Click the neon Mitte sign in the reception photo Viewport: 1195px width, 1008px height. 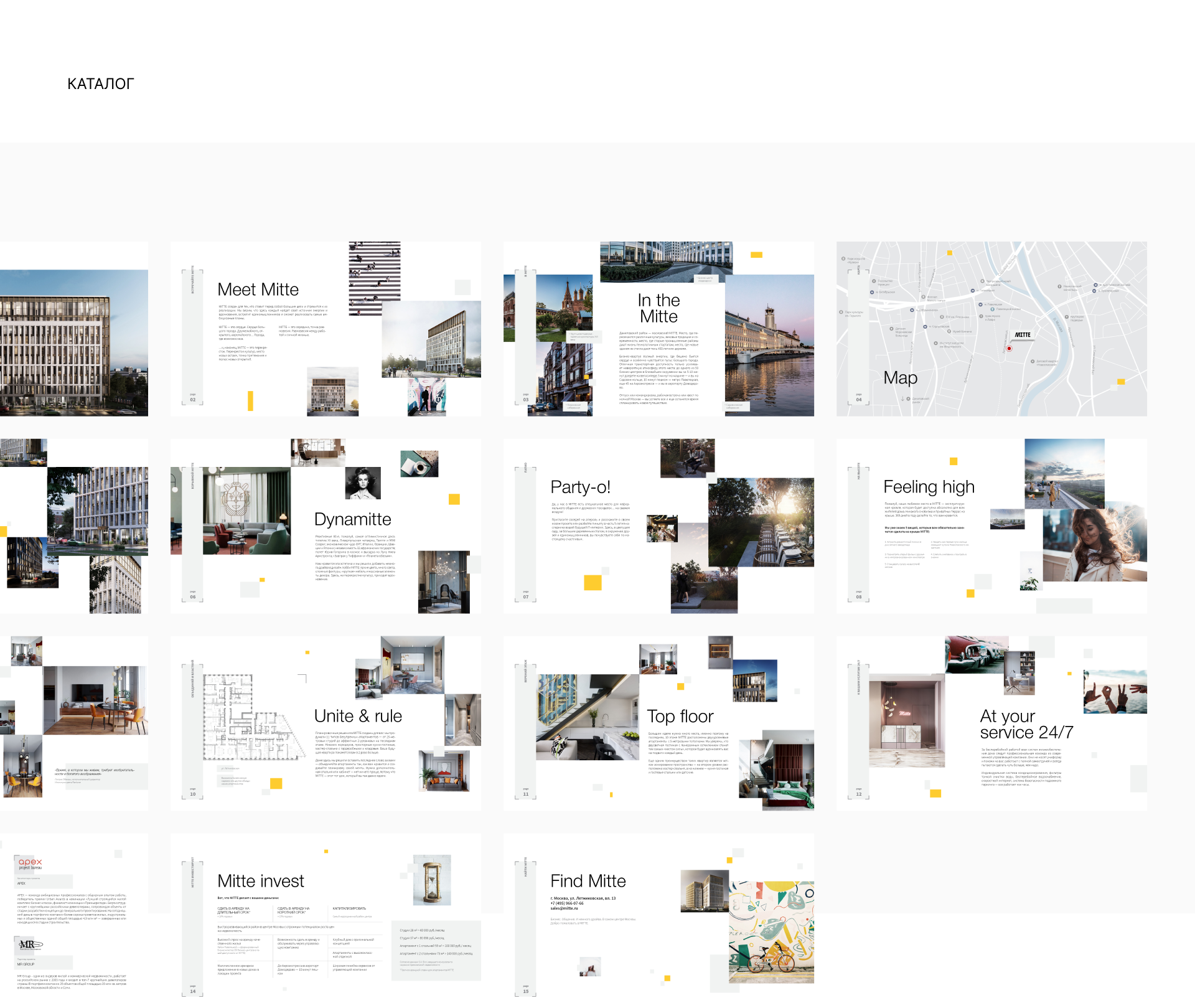(905, 714)
